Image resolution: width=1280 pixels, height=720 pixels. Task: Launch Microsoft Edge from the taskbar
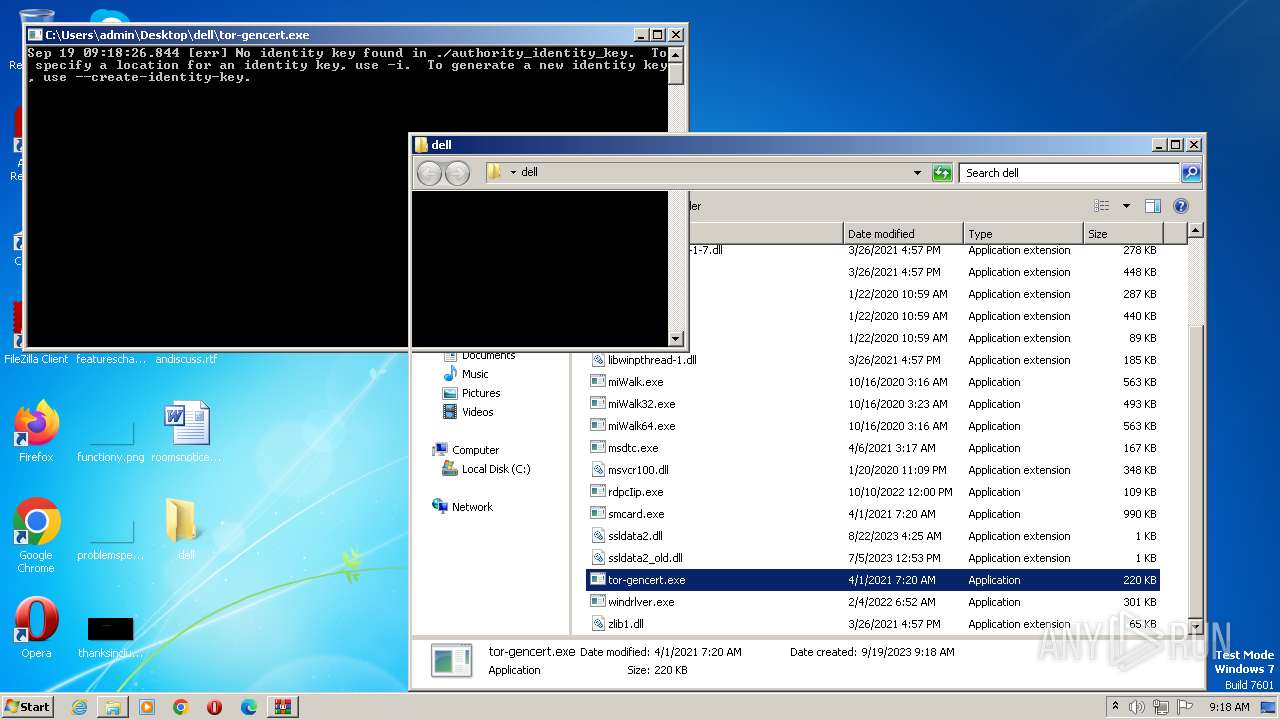pyautogui.click(x=249, y=707)
